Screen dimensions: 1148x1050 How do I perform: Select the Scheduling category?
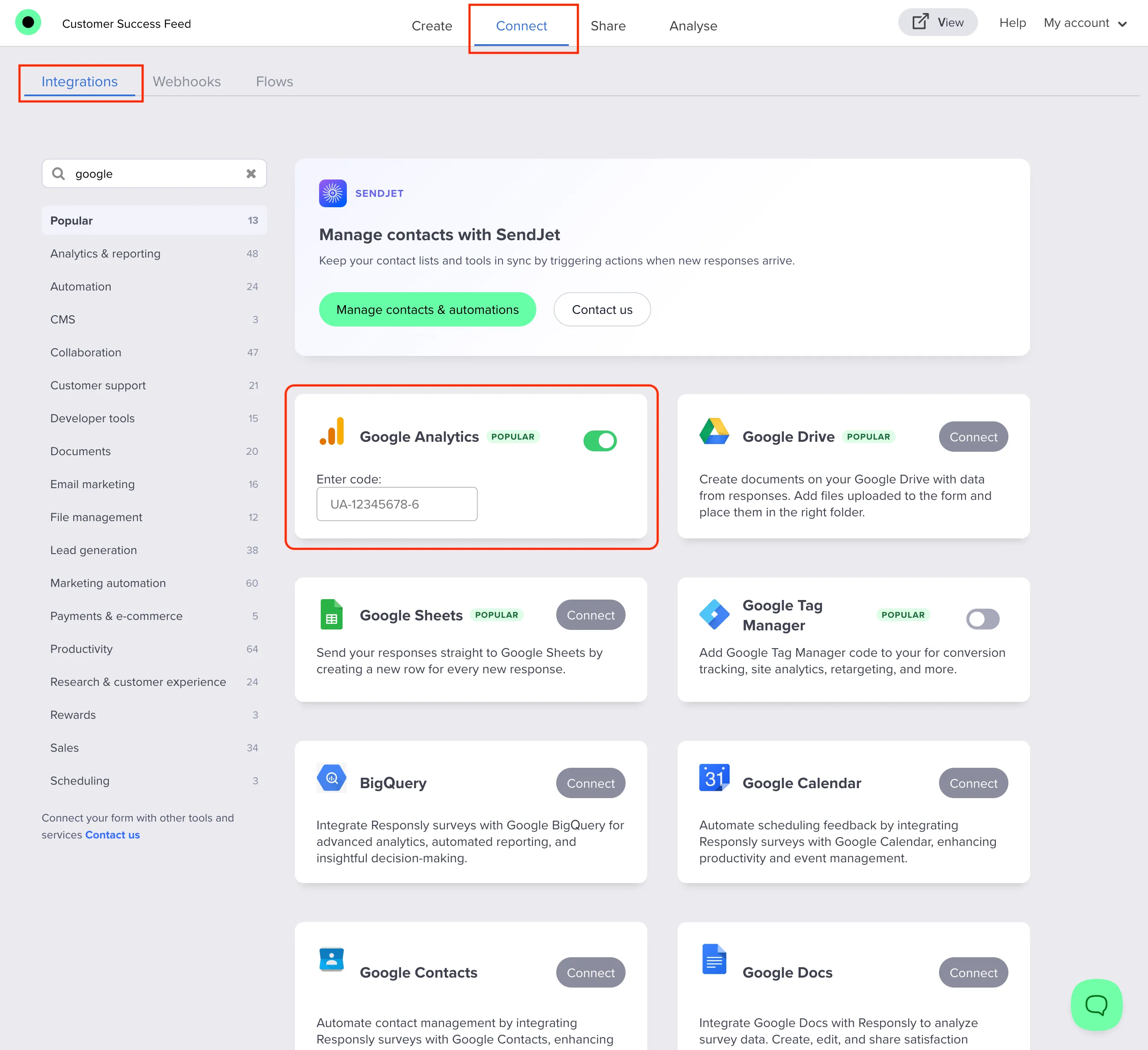[x=154, y=781]
